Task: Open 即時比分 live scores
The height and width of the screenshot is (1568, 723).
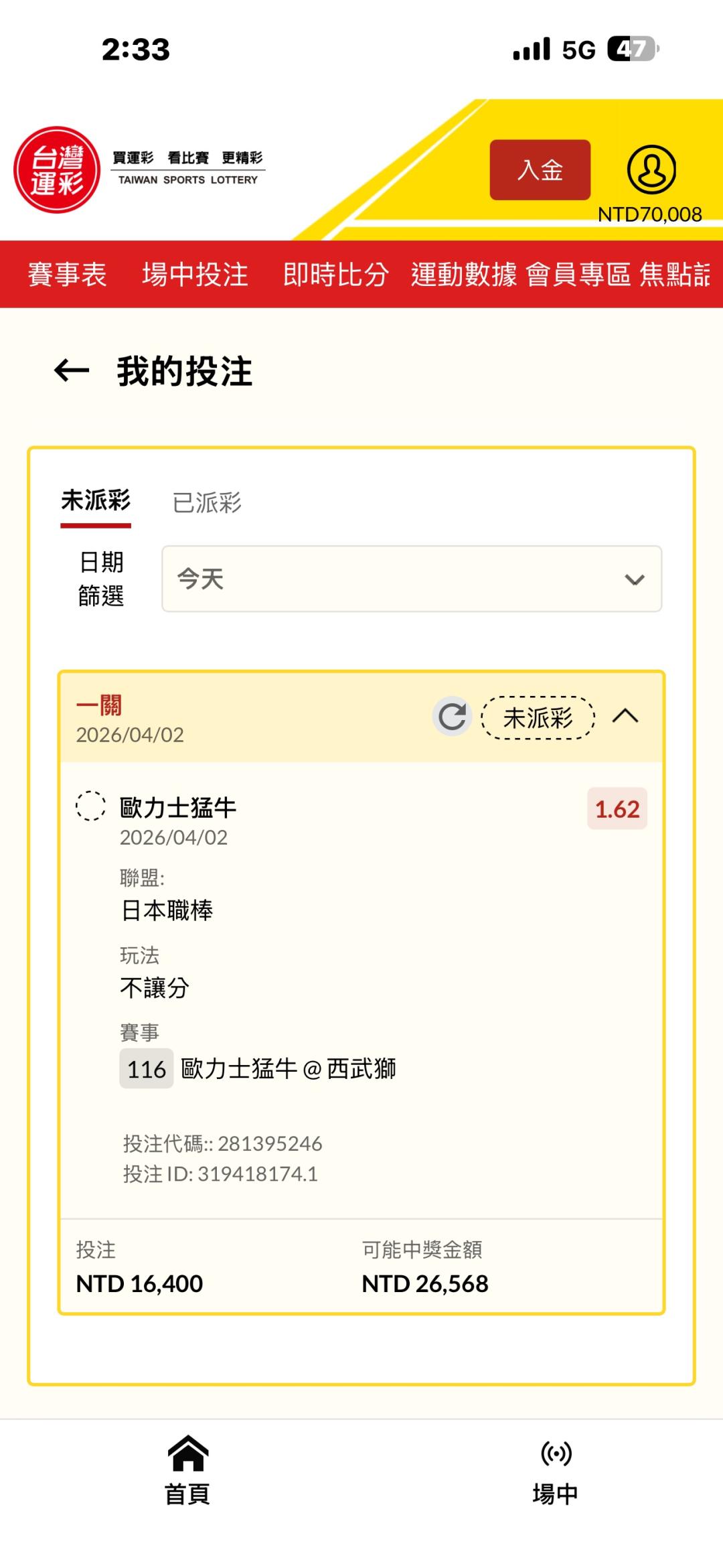Action: click(x=335, y=275)
